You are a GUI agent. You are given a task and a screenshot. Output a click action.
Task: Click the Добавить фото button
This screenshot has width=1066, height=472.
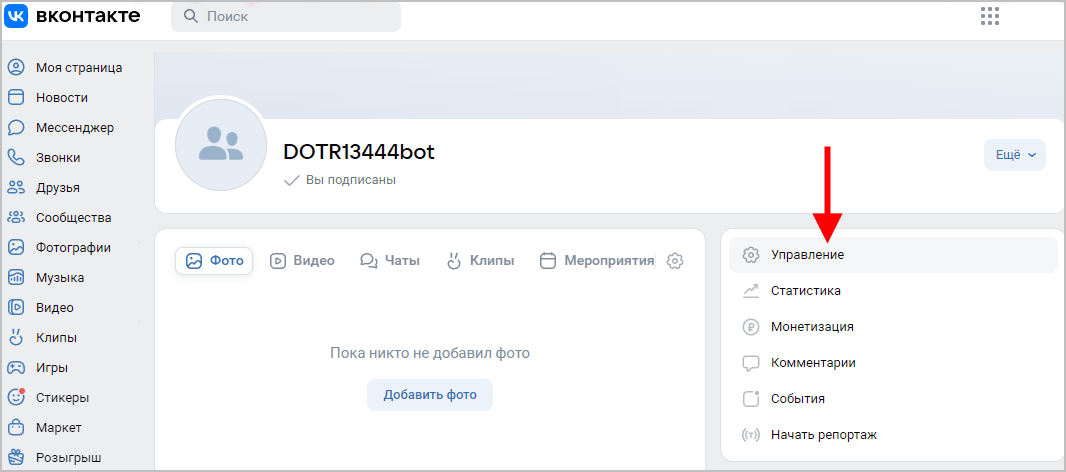coord(430,395)
